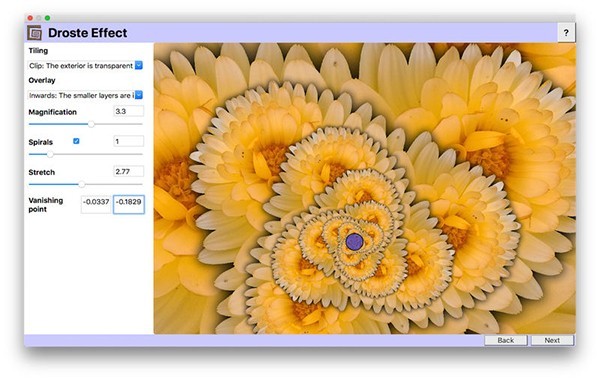600x380 pixels.
Task: Open help with the question mark button
Action: pyautogui.click(x=566, y=33)
